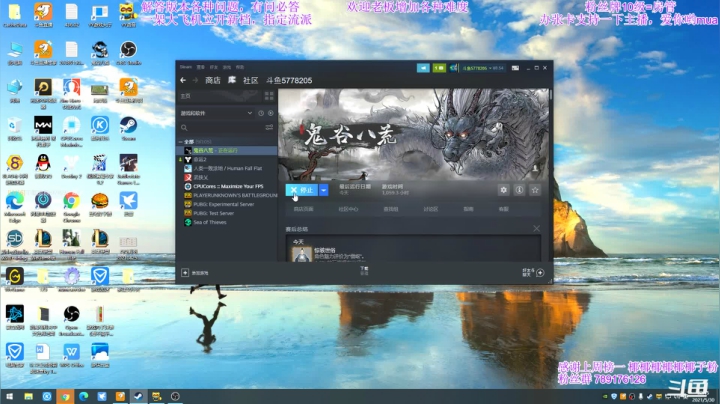Open the 查找组 link

coord(391,209)
